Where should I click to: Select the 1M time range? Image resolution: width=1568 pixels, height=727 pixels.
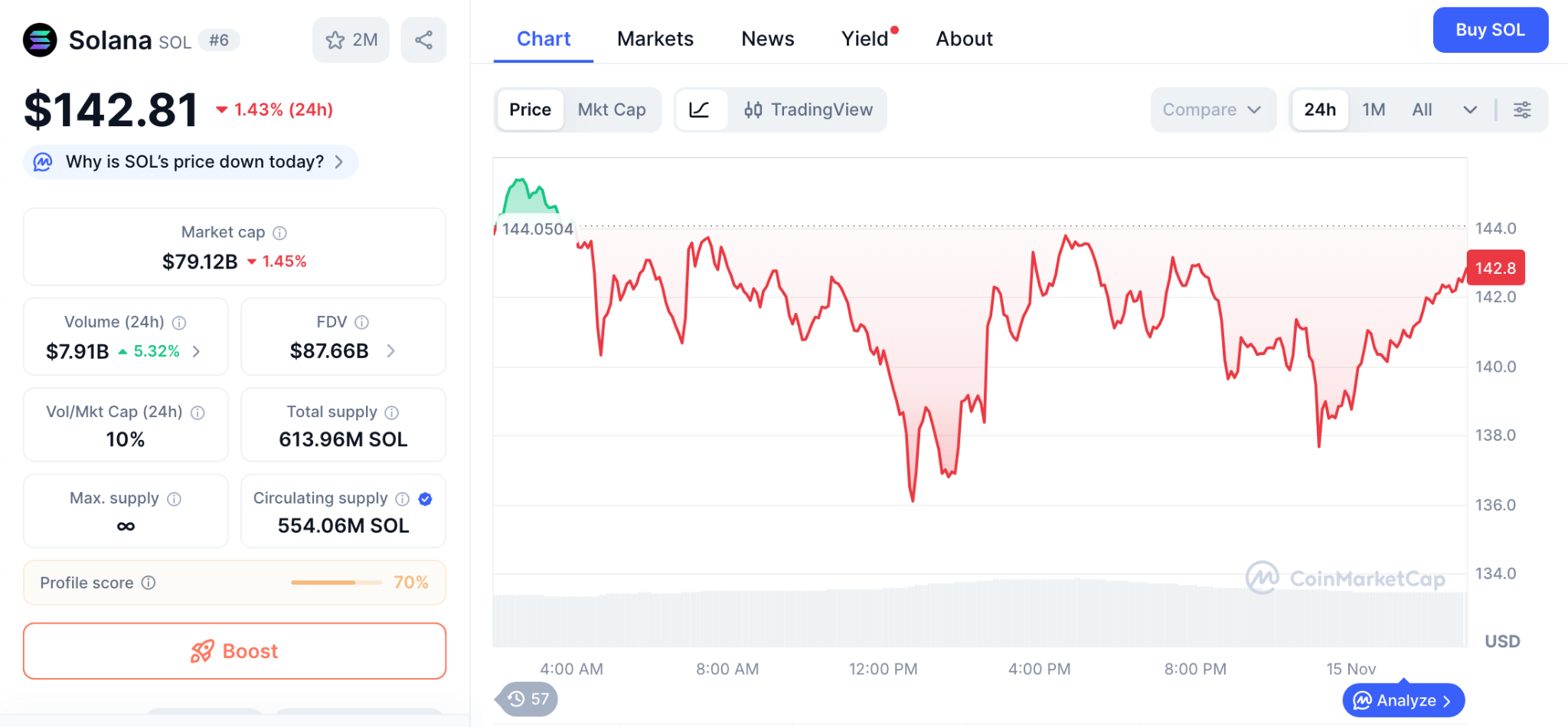point(1374,110)
